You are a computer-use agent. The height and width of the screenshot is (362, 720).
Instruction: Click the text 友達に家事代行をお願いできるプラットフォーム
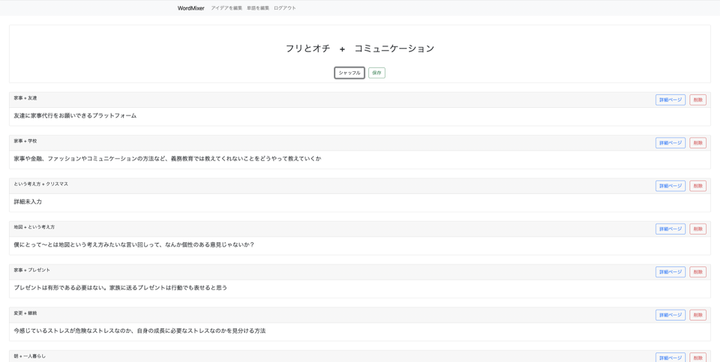click(75, 116)
